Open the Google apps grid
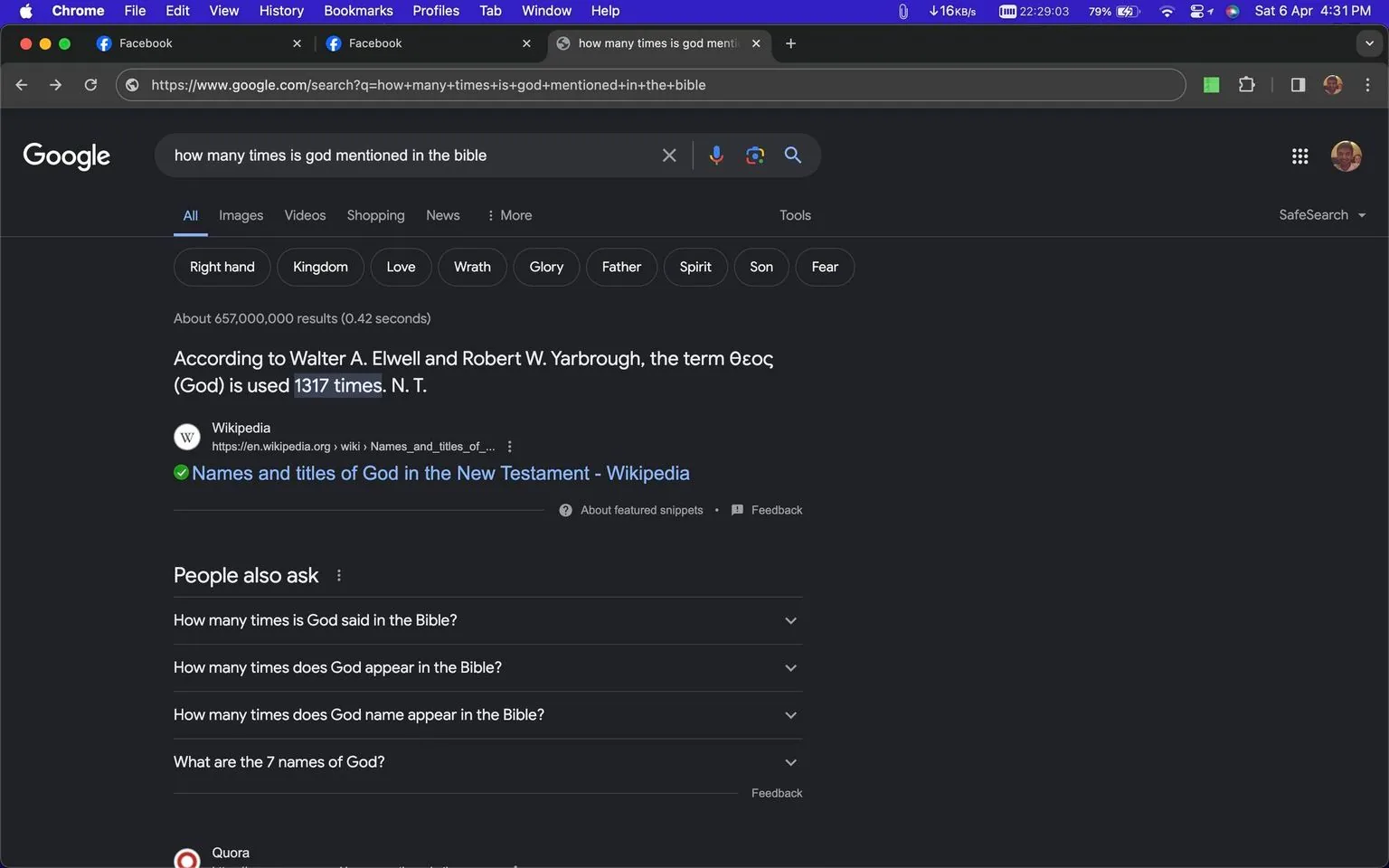The image size is (1389, 868). pyautogui.click(x=1299, y=156)
